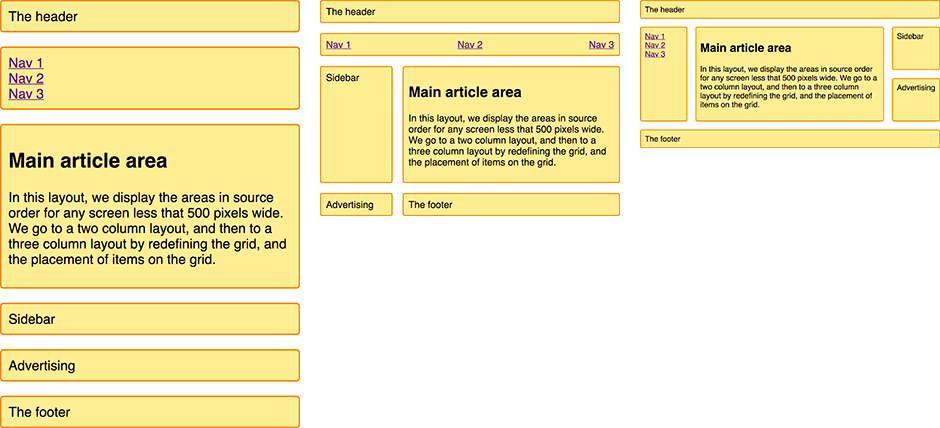Select the footer box in the two-column layout
The width and height of the screenshot is (940, 428).
(511, 205)
